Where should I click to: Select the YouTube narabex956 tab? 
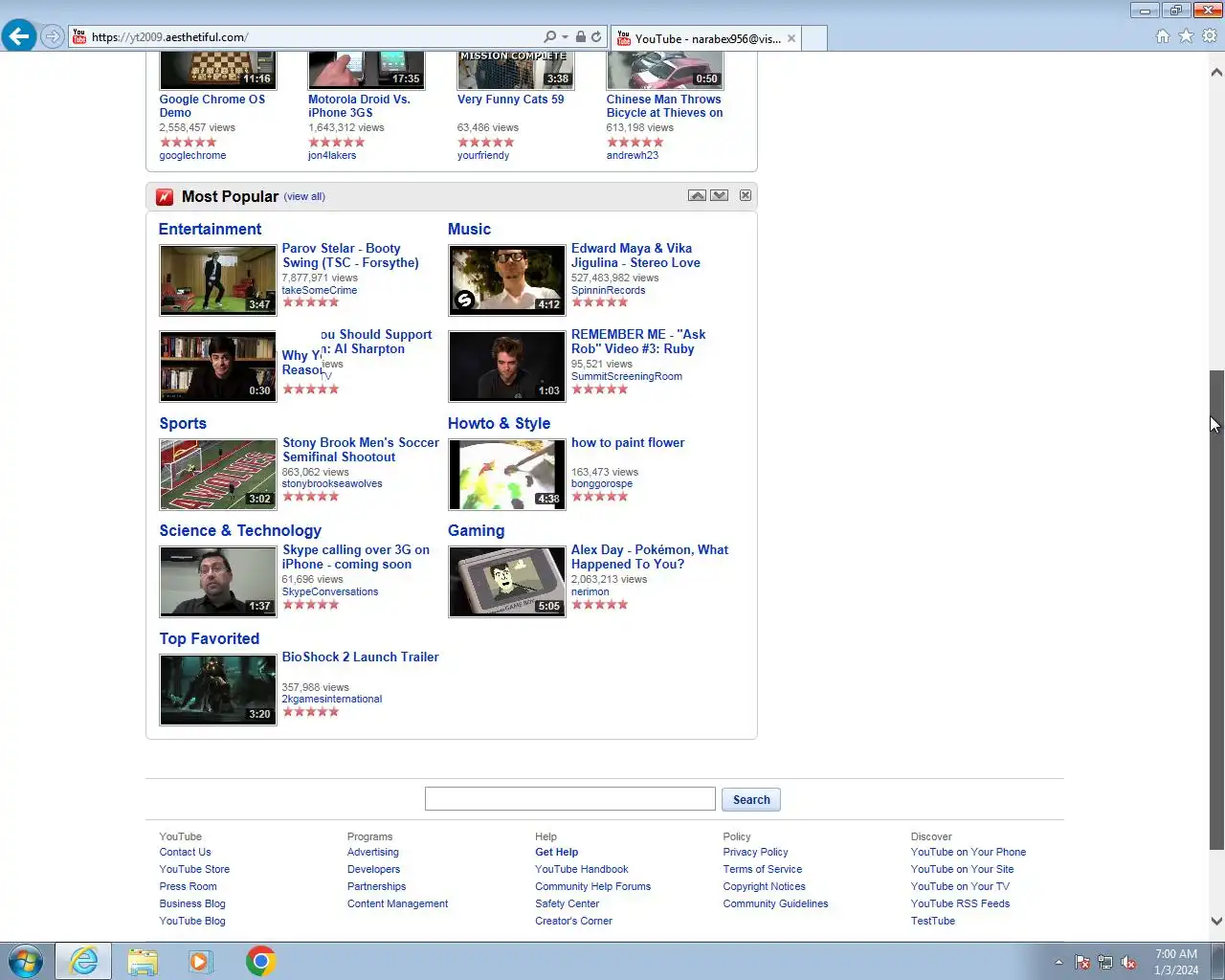tap(706, 38)
